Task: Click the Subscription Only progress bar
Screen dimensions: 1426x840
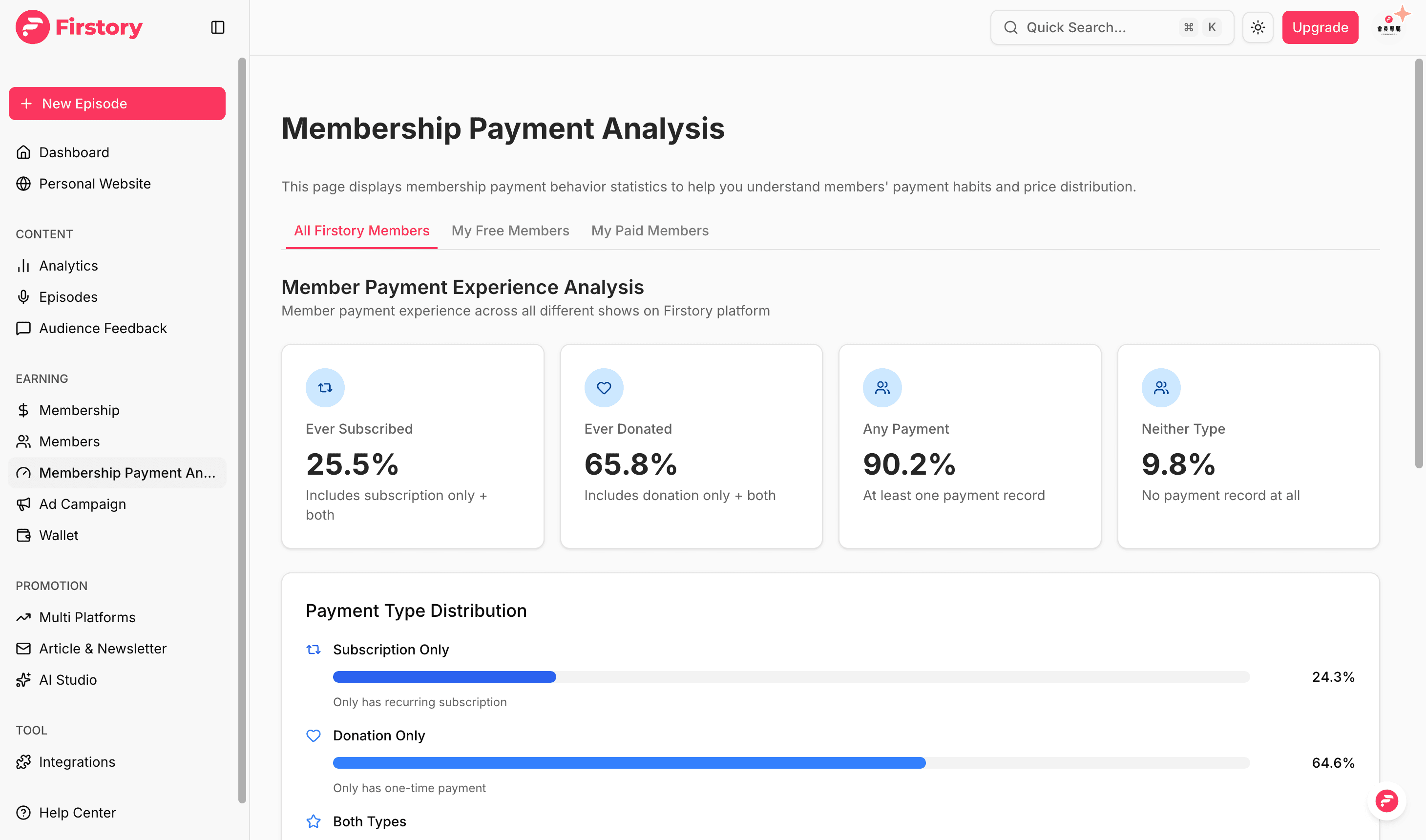Action: [791, 677]
